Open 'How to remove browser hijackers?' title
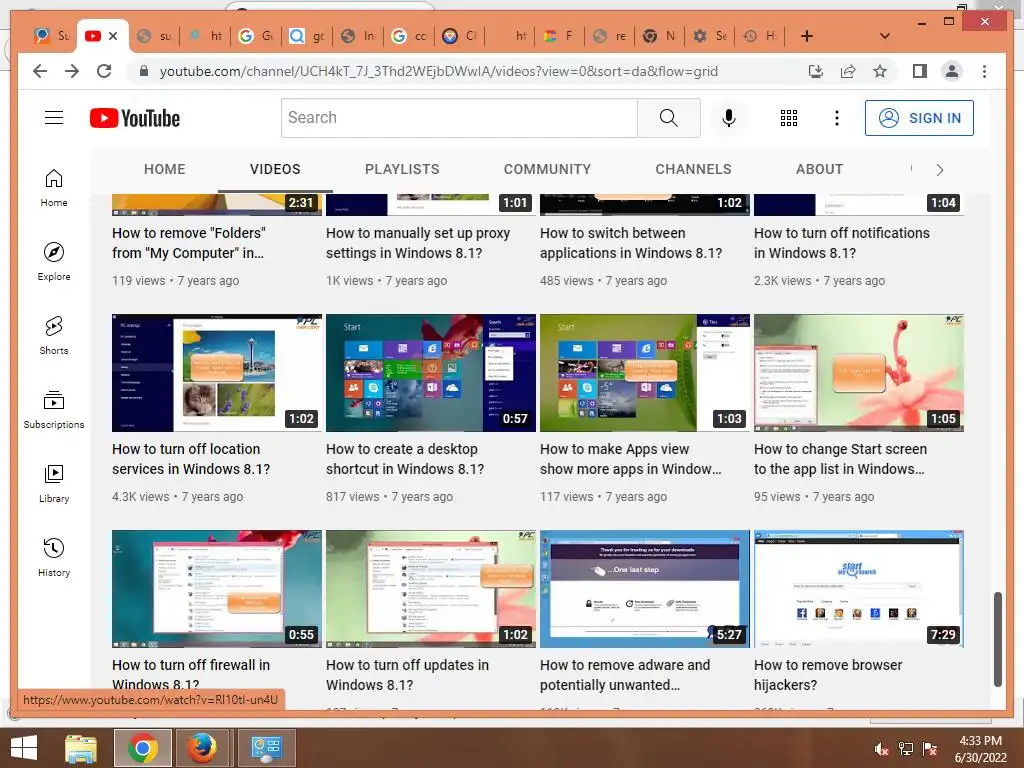Screen dimensions: 1024x768 [x=828, y=675]
